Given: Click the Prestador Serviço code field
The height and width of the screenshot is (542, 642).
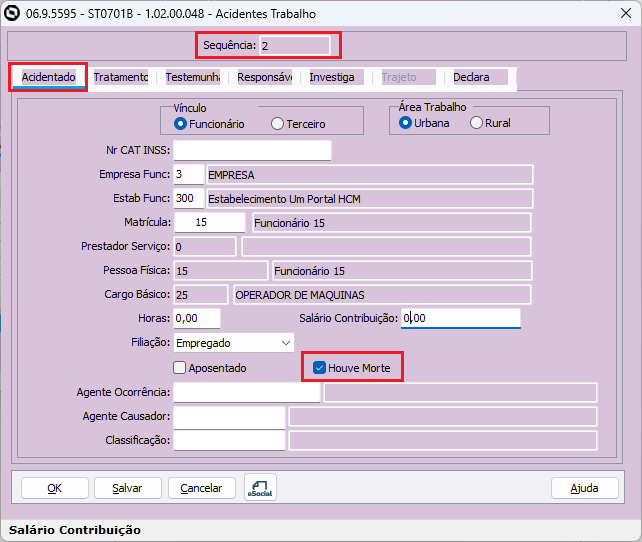Looking at the screenshot, I should point(205,246).
